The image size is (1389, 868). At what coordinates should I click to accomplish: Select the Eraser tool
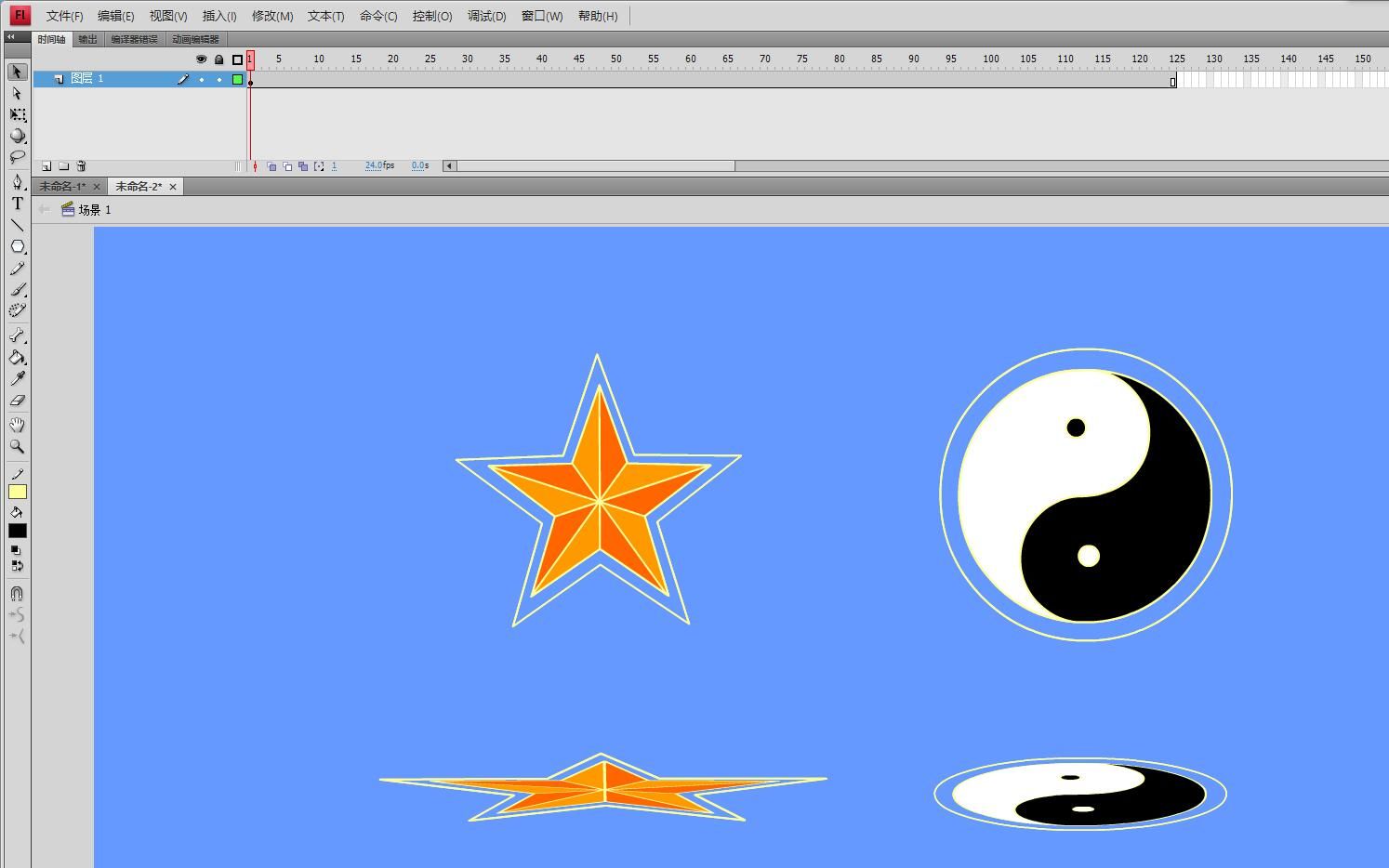17,401
